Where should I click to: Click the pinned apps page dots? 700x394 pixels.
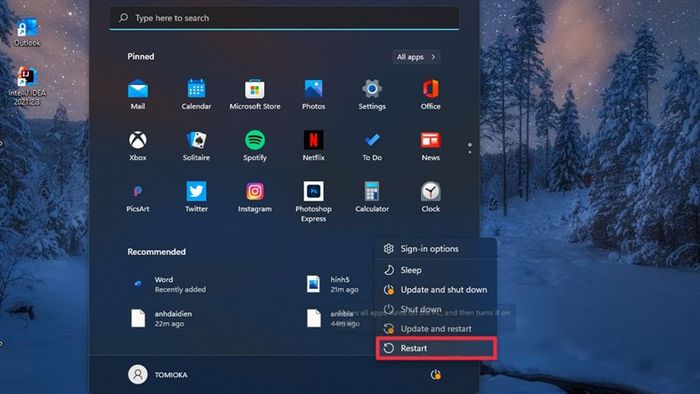(470, 148)
